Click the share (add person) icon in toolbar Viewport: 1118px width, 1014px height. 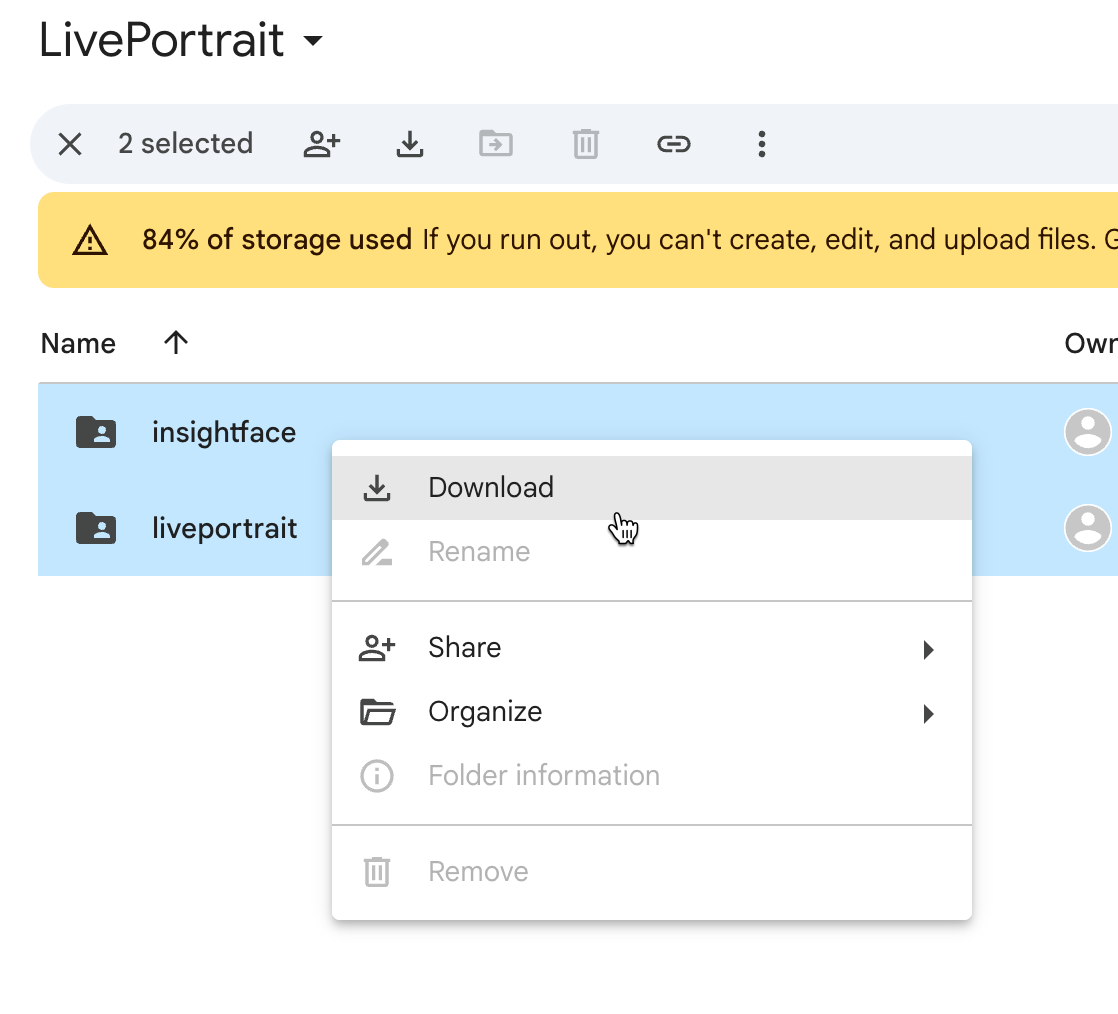[322, 144]
